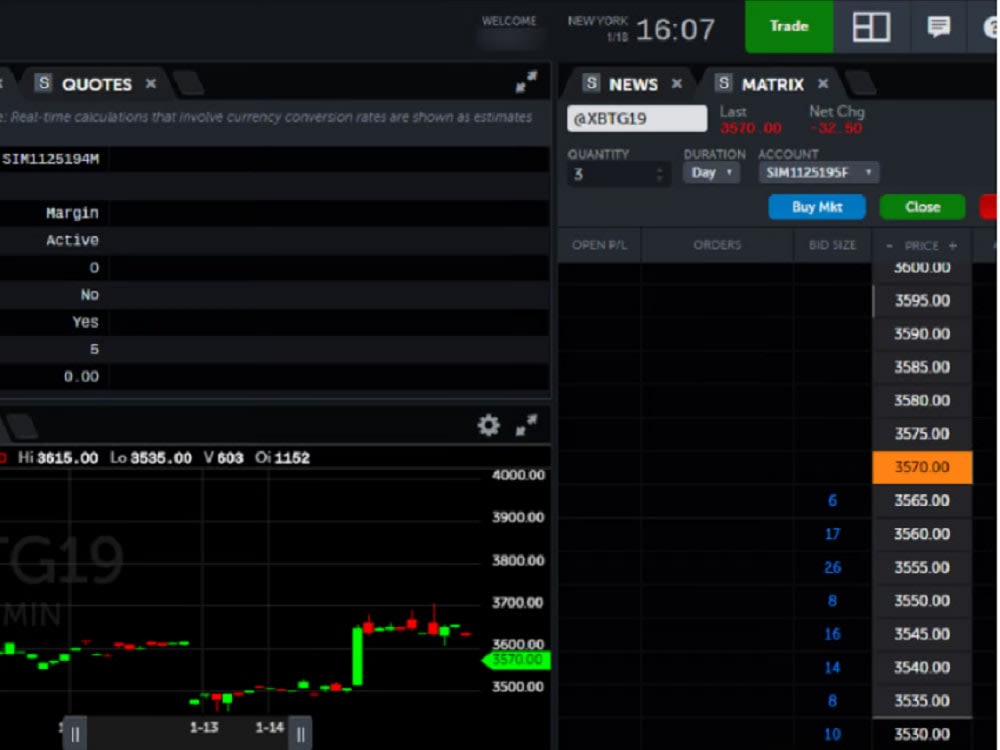Viewport: 1000px width, 750px height.
Task: Click the 3545.00 price row
Action: (922, 635)
